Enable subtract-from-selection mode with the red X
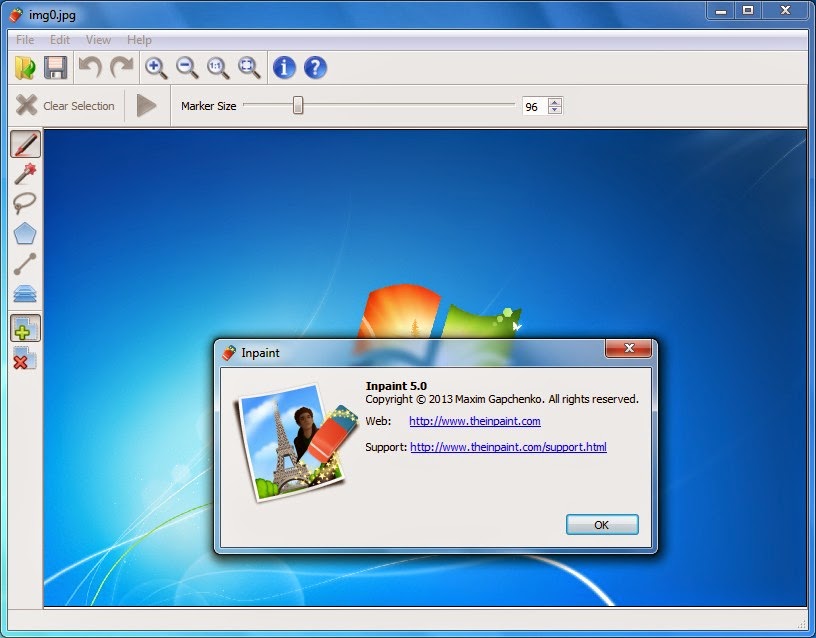The height and width of the screenshot is (638, 816). tap(24, 358)
